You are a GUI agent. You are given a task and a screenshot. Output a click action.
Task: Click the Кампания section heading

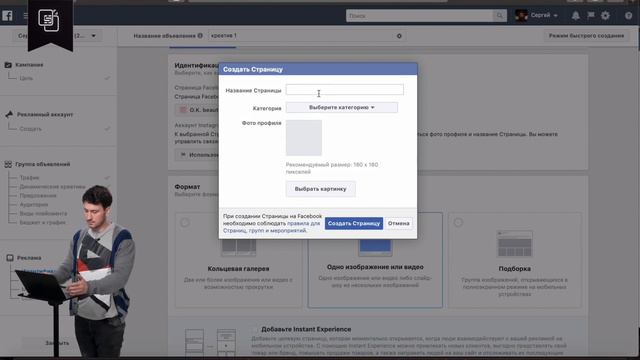(x=29, y=65)
